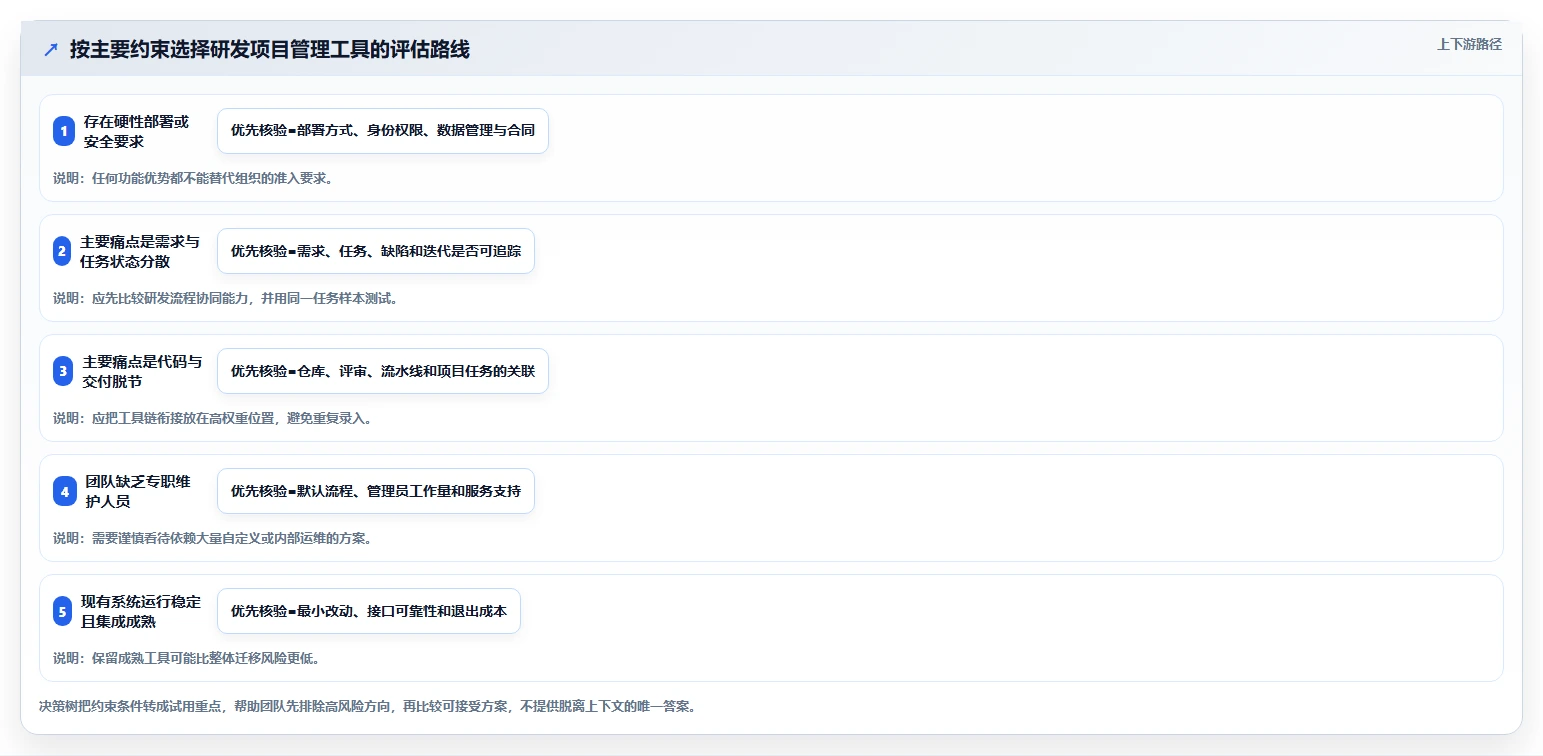Select note 保留成熟工具可能比整体迁移风险更低
The width and height of the screenshot is (1543, 756).
tap(205, 658)
